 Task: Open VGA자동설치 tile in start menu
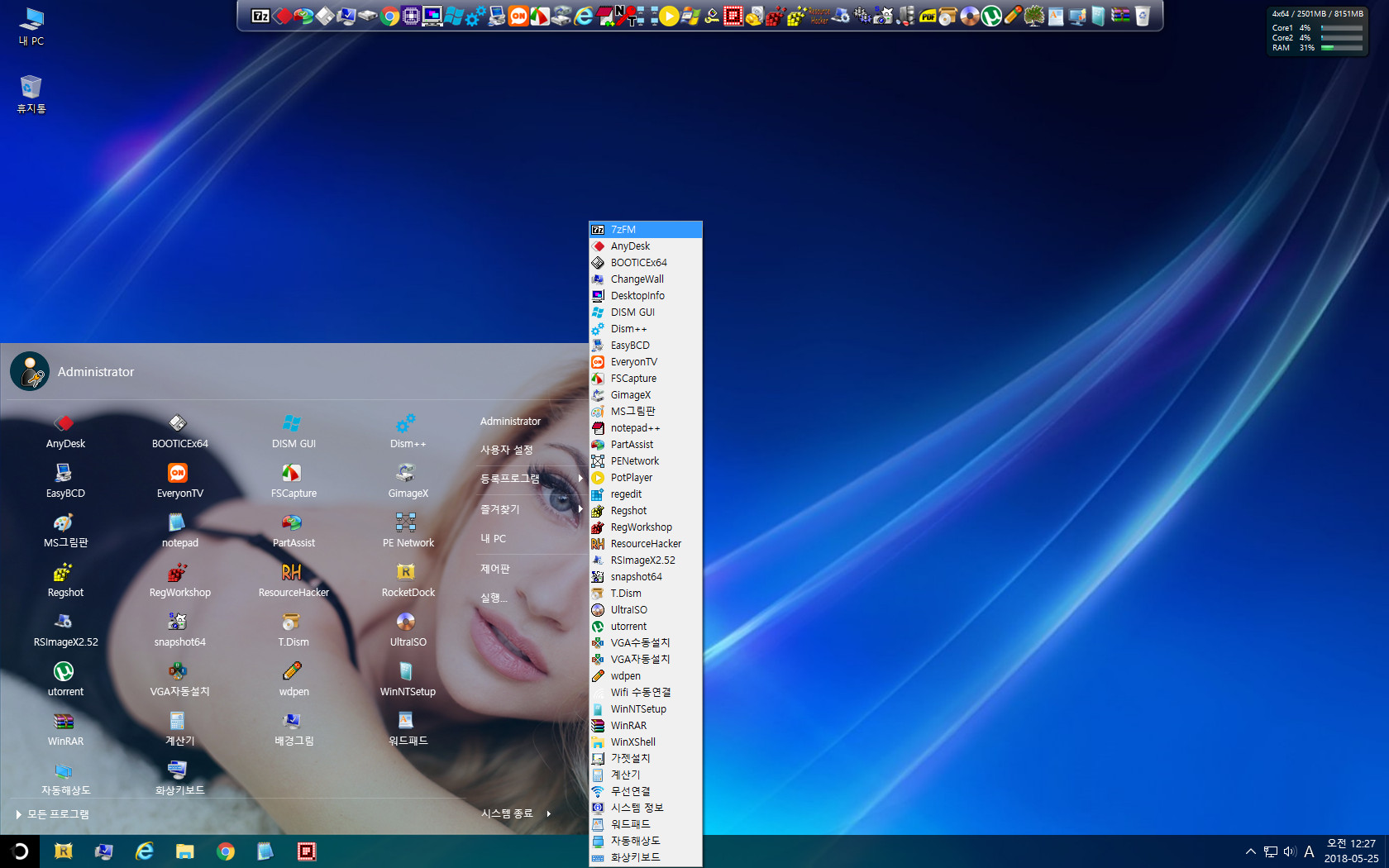tap(179, 680)
